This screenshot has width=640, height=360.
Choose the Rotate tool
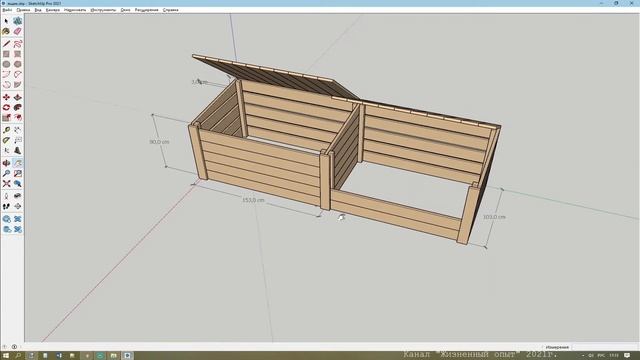pyautogui.click(x=6, y=107)
